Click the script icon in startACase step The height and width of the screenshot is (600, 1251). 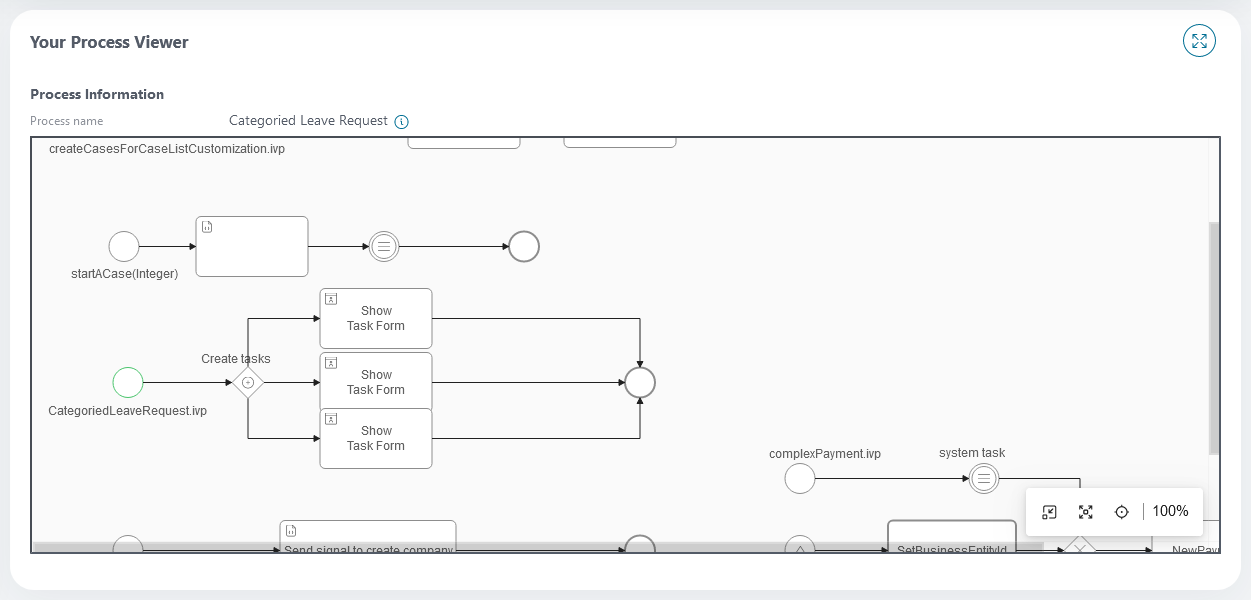[208, 227]
